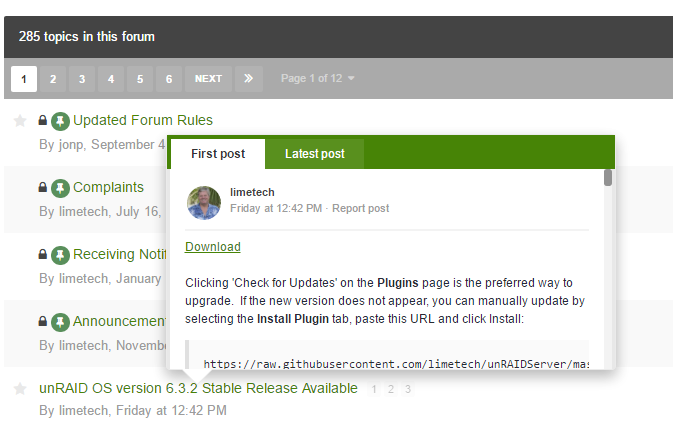673x426 pixels.
Task: Click the pinned icon next to Complaints
Action: [60, 188]
